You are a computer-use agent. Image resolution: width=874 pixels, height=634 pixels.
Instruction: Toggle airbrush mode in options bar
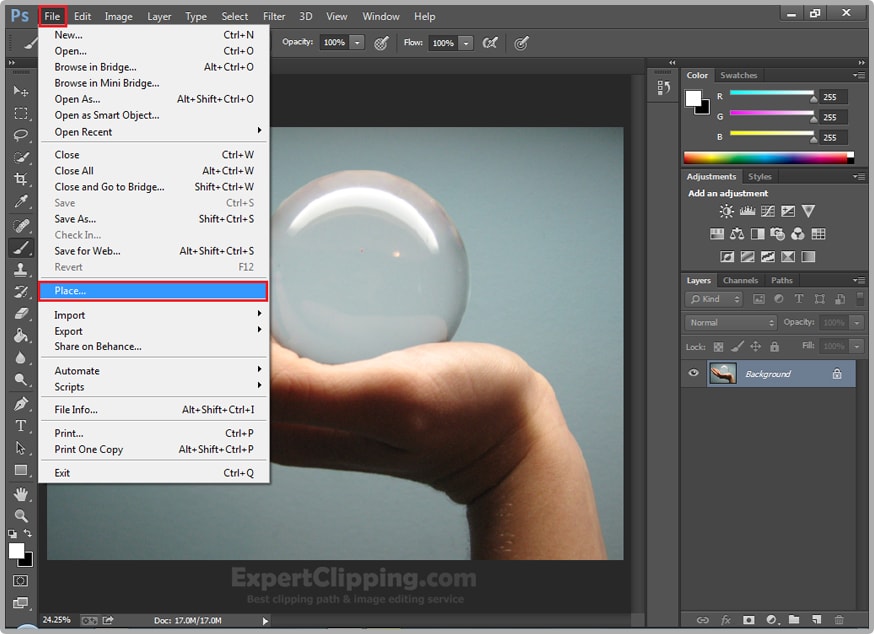pos(490,43)
